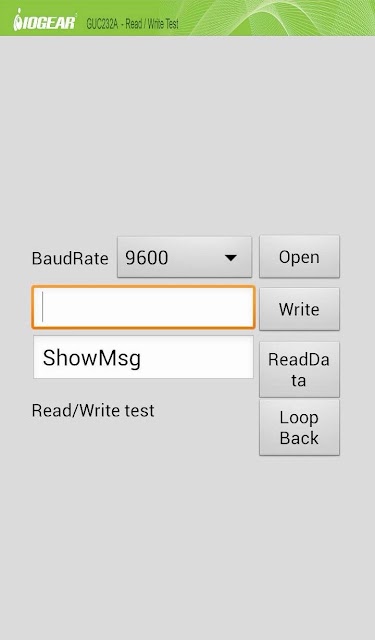Click the Read/Write test status label
Image resolution: width=375 pixels, height=640 pixels.
(93, 410)
